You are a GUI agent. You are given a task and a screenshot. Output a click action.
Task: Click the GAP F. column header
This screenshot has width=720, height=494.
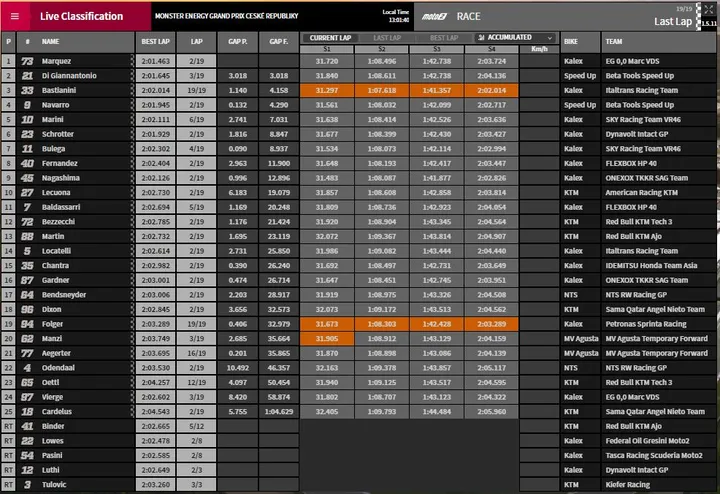click(279, 41)
